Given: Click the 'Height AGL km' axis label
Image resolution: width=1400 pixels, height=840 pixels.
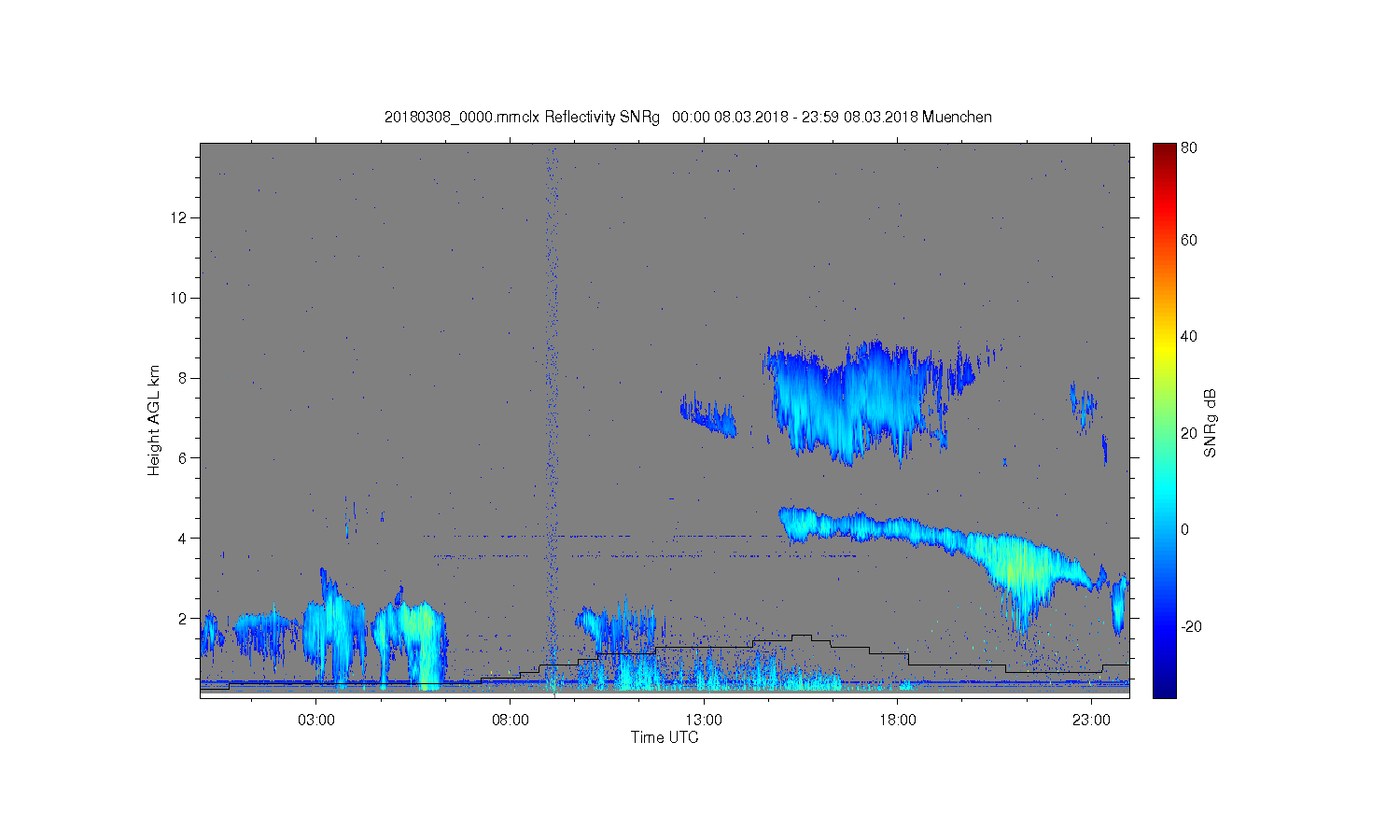Looking at the screenshot, I should (154, 420).
